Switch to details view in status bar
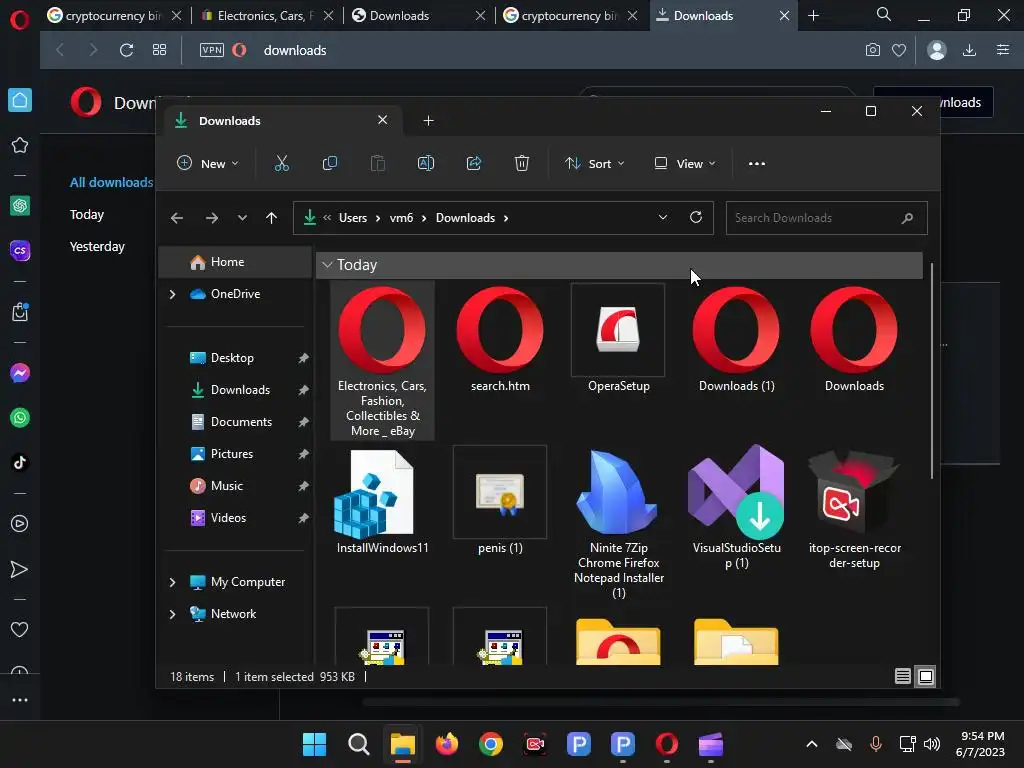 (x=903, y=677)
